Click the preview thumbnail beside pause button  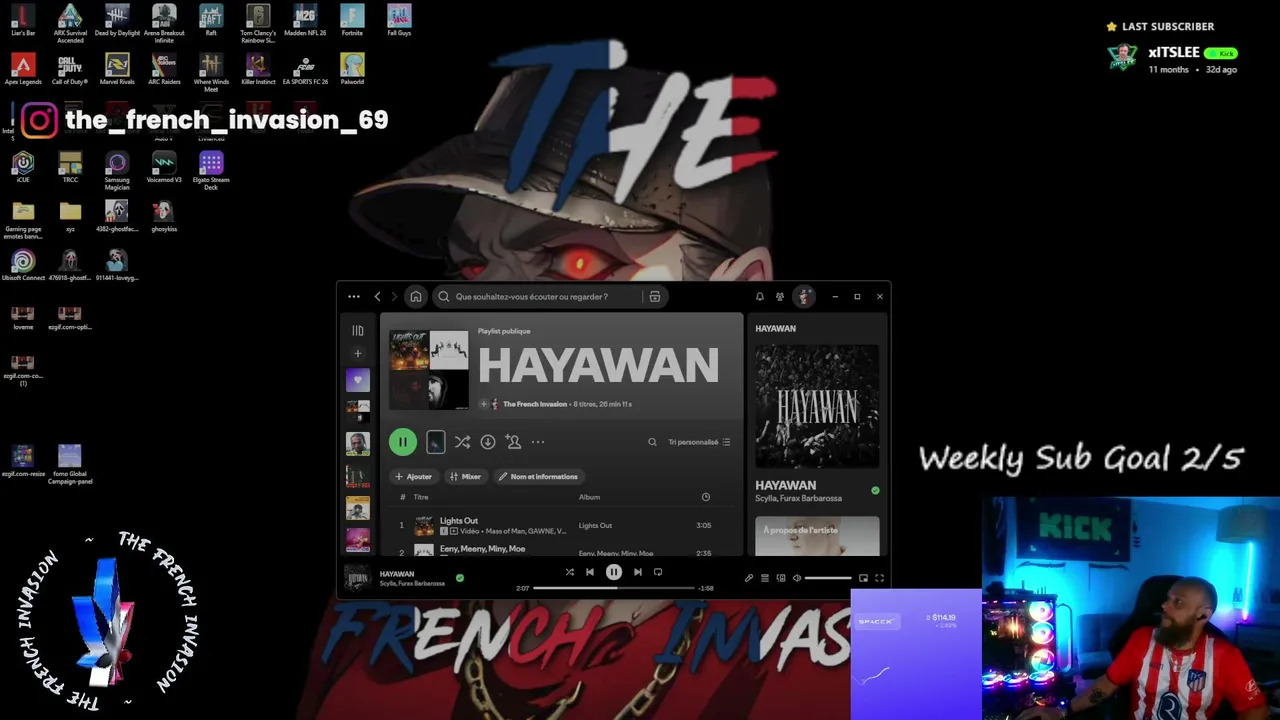[436, 442]
